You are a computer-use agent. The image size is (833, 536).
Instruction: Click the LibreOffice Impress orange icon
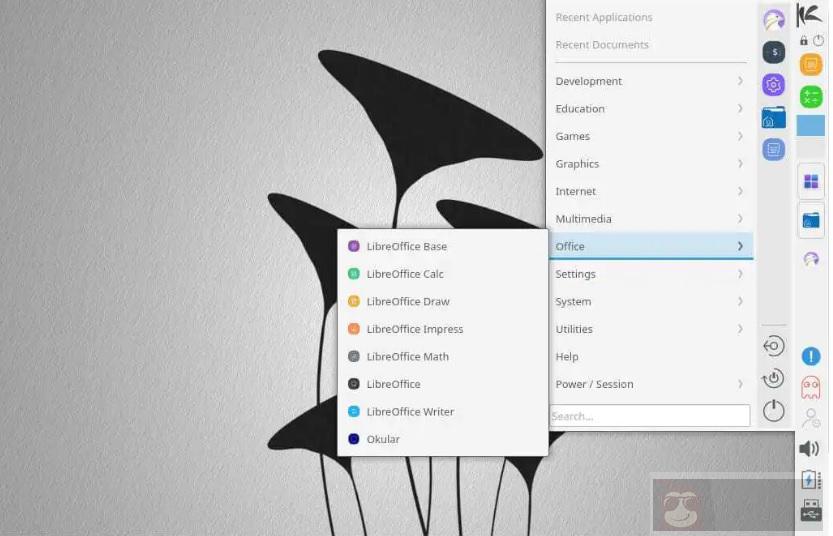click(354, 329)
